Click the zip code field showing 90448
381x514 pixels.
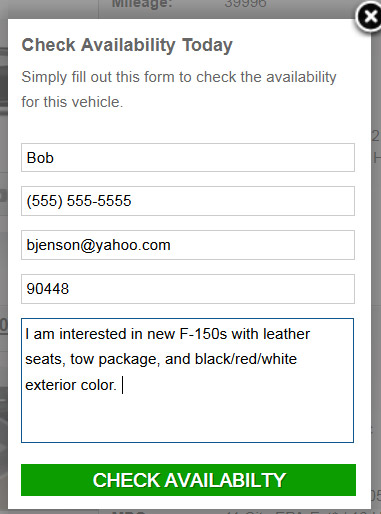point(188,289)
